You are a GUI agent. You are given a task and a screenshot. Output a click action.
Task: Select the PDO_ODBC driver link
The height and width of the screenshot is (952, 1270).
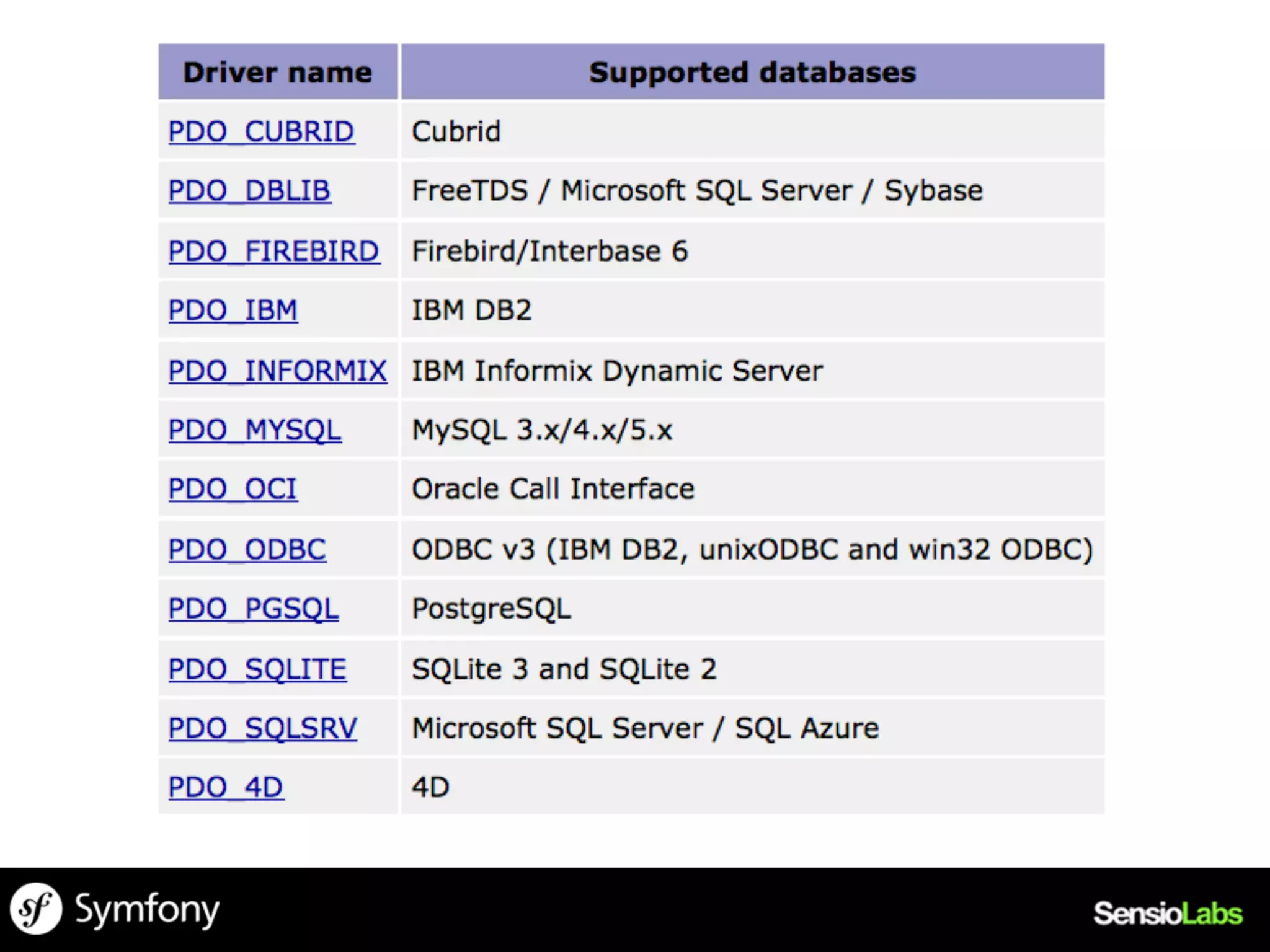pos(247,549)
